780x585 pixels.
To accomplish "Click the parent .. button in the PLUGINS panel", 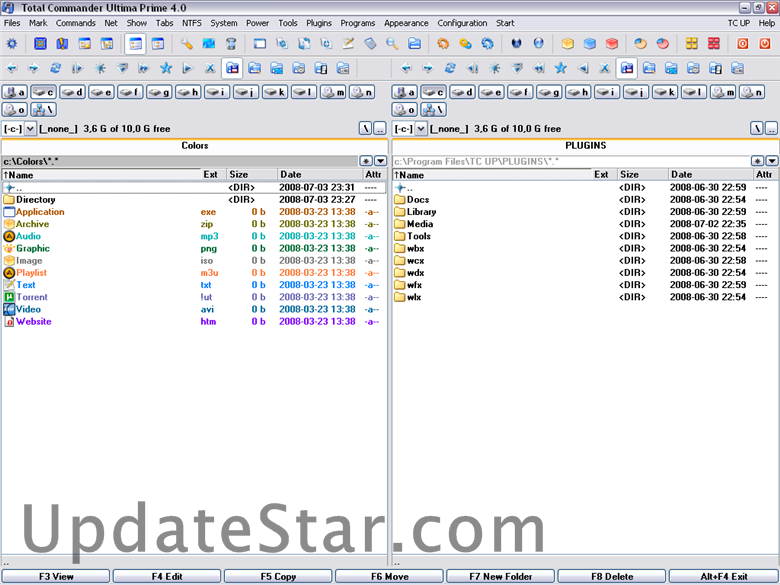I will [x=771, y=129].
